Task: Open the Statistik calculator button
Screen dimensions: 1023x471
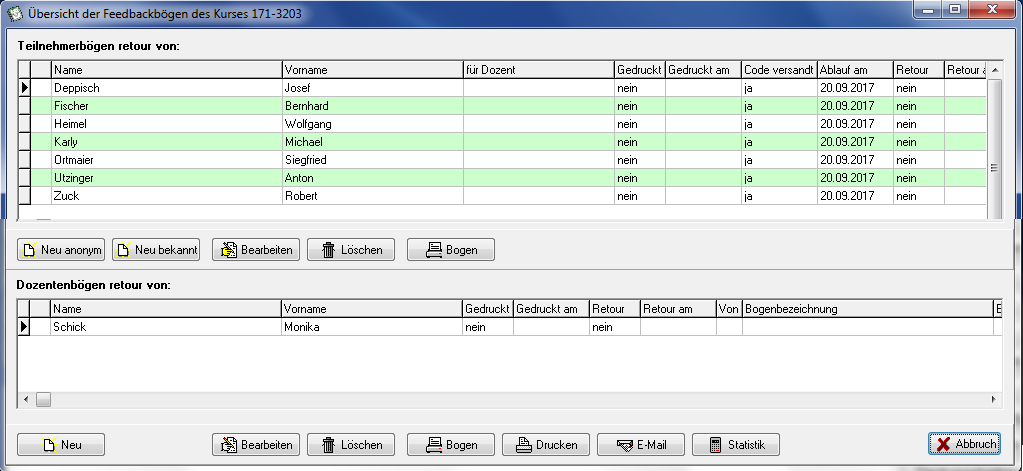Action: click(x=736, y=445)
